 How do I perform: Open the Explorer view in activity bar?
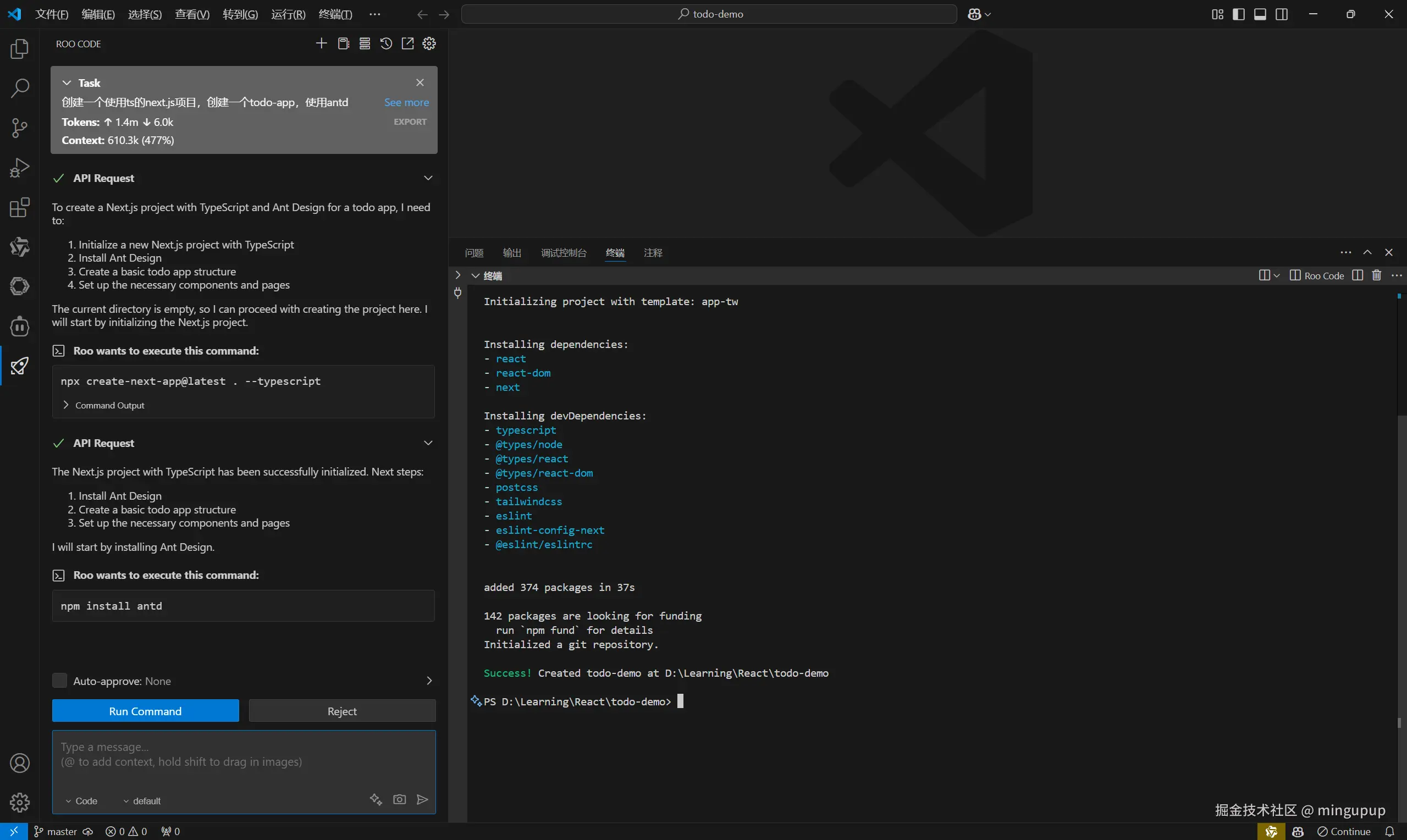[x=20, y=49]
